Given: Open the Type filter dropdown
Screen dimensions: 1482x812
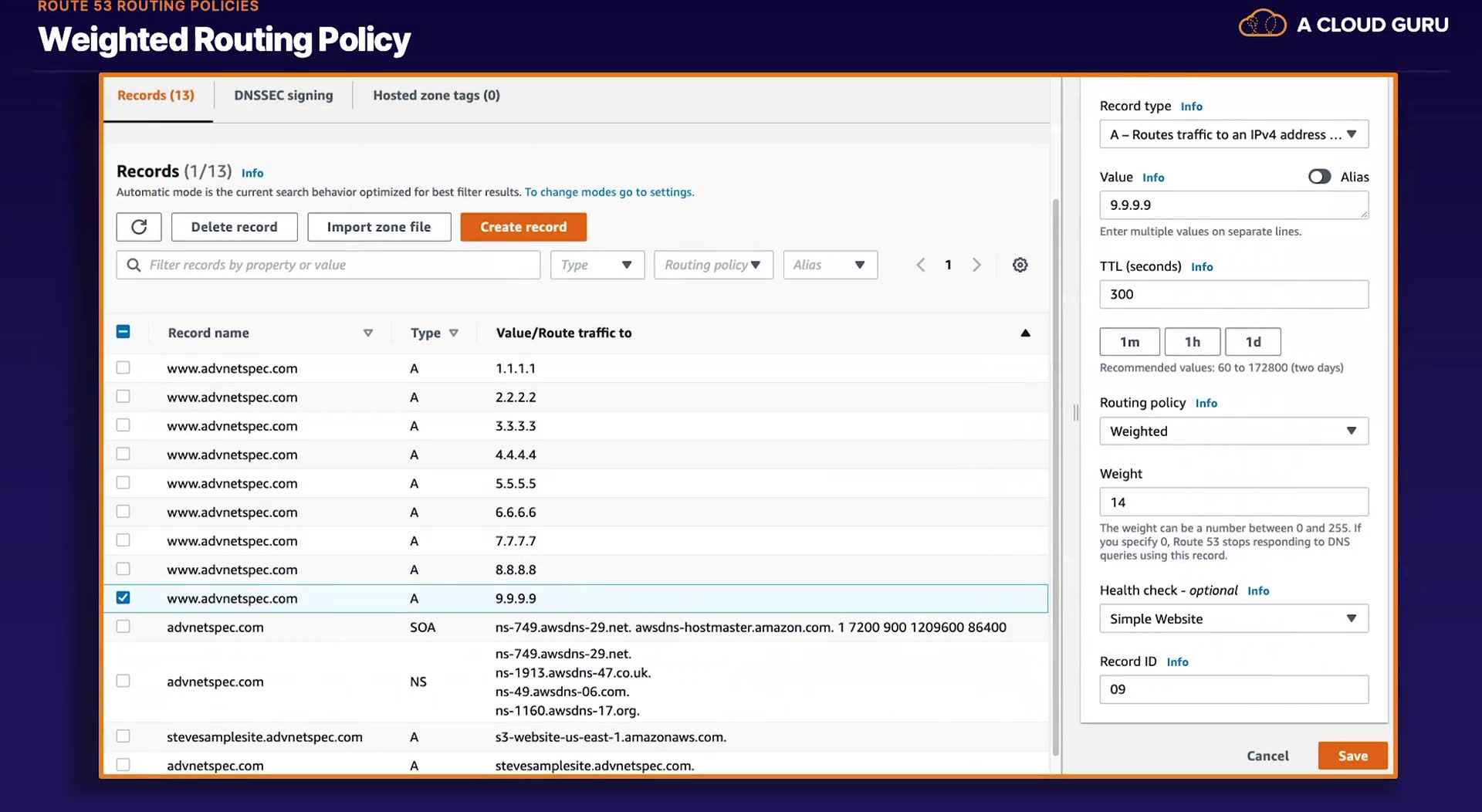Looking at the screenshot, I should tap(597, 265).
